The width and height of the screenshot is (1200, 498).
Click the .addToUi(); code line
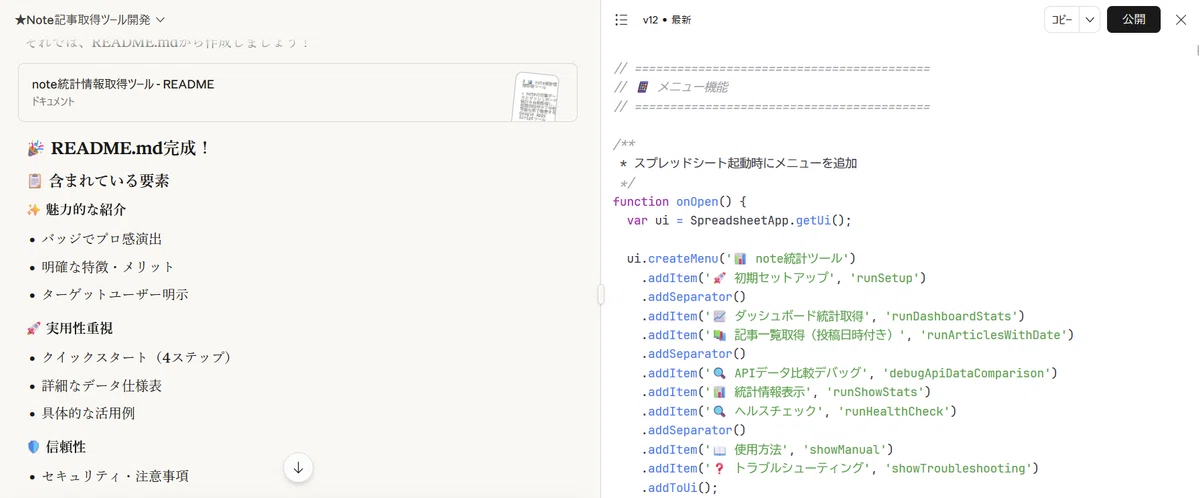[680, 488]
